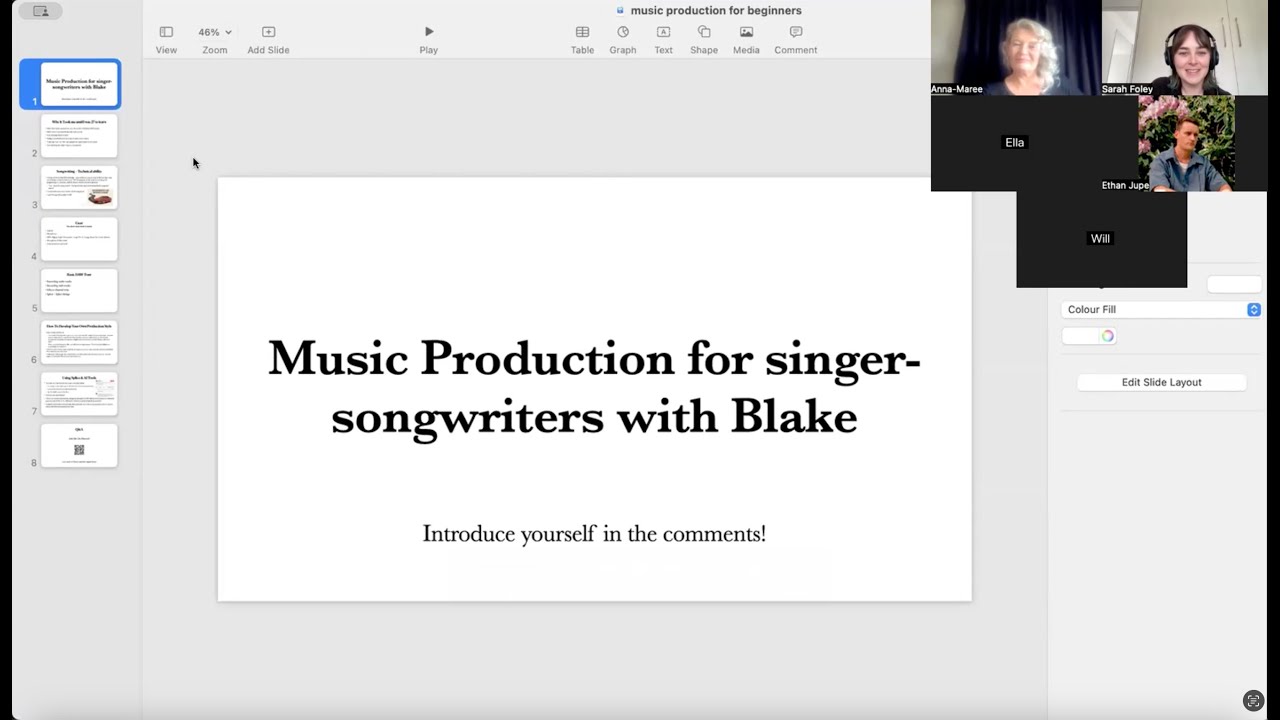Select Ethan Jupe's video tile
The width and height of the screenshot is (1280, 720).
1186,143
